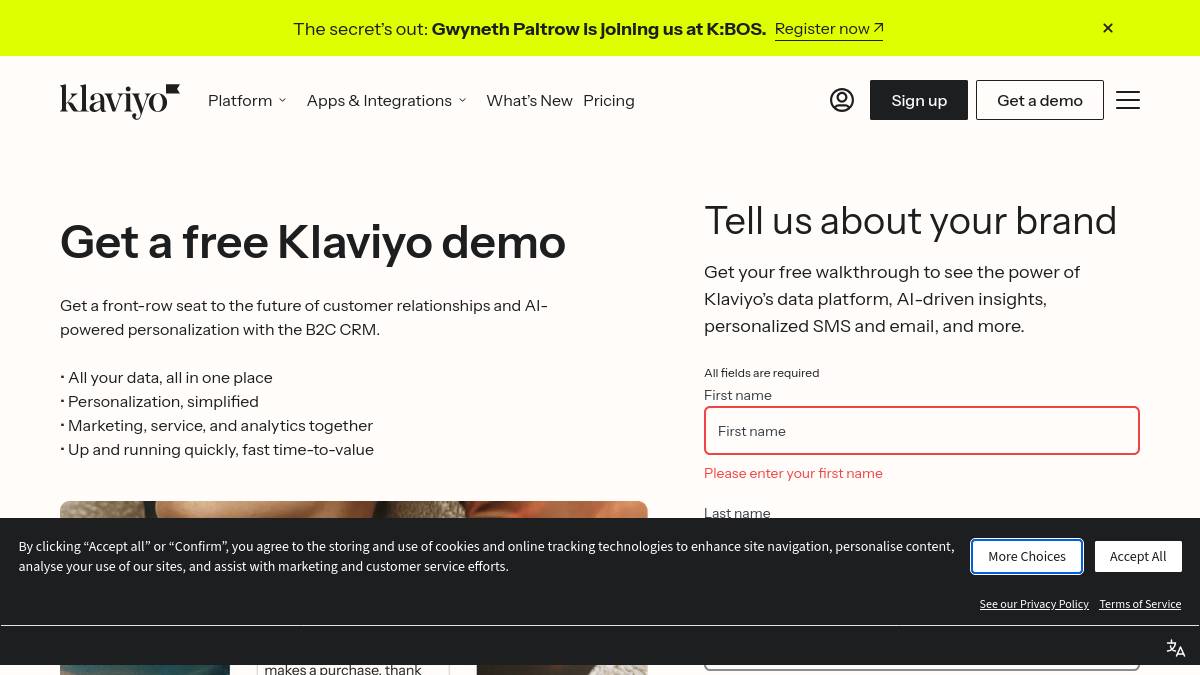The width and height of the screenshot is (1200, 675).
Task: Follow the Register now link
Action: 829,29
